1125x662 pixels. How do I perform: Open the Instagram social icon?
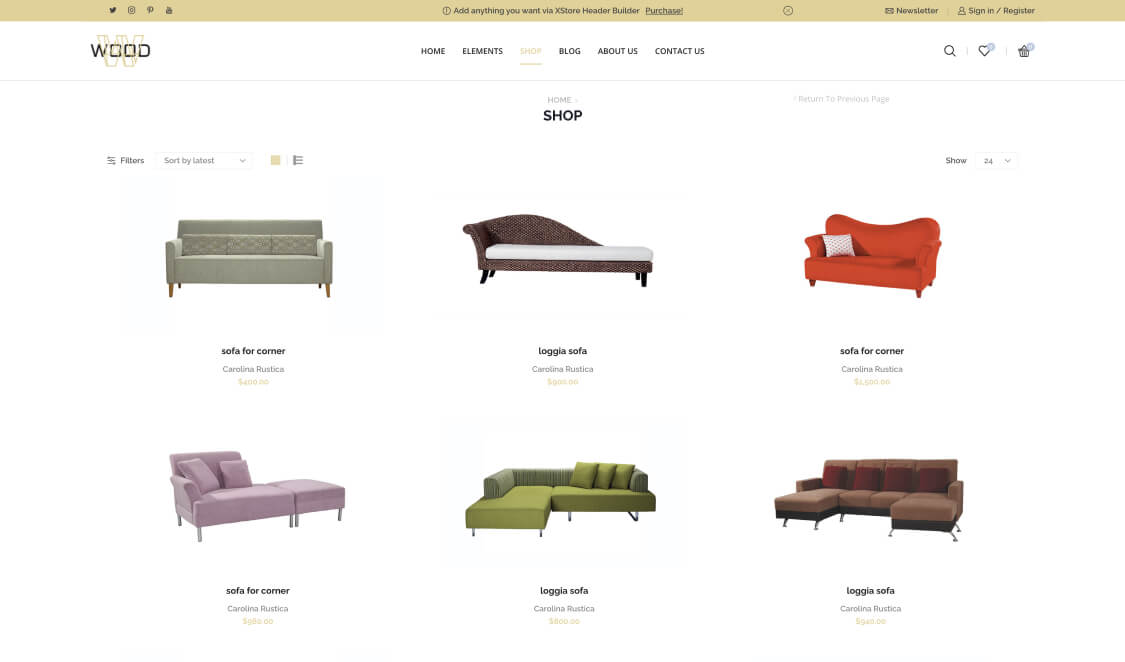[x=131, y=10]
